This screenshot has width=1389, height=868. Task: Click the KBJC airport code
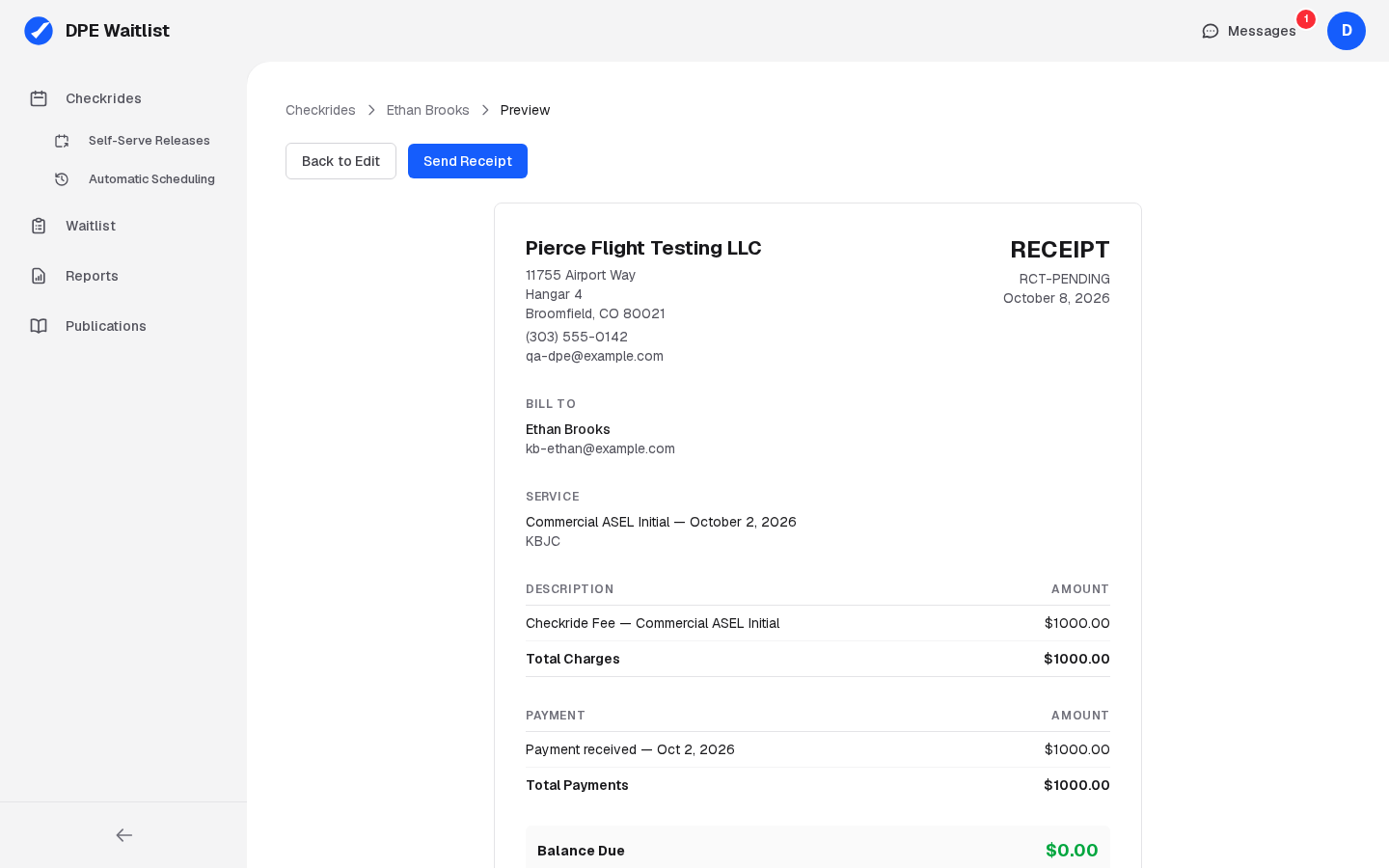(x=543, y=541)
